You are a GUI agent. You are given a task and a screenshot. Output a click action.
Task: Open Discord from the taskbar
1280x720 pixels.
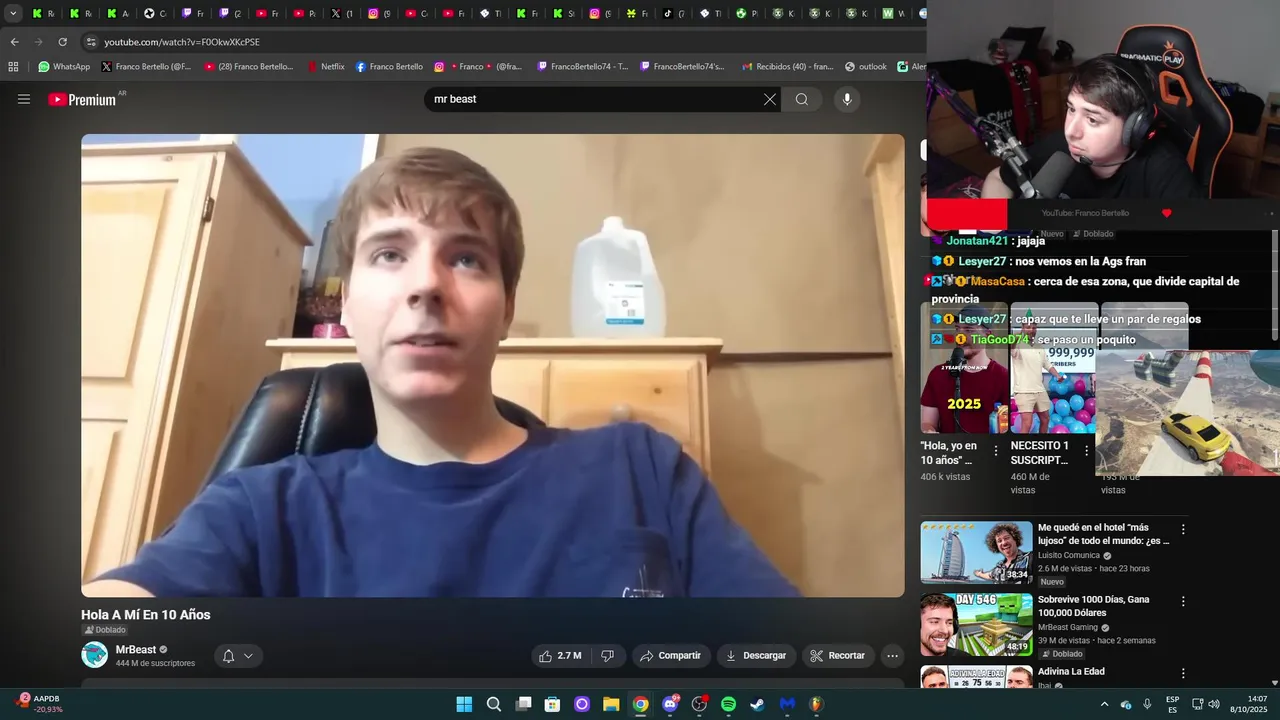[670, 704]
